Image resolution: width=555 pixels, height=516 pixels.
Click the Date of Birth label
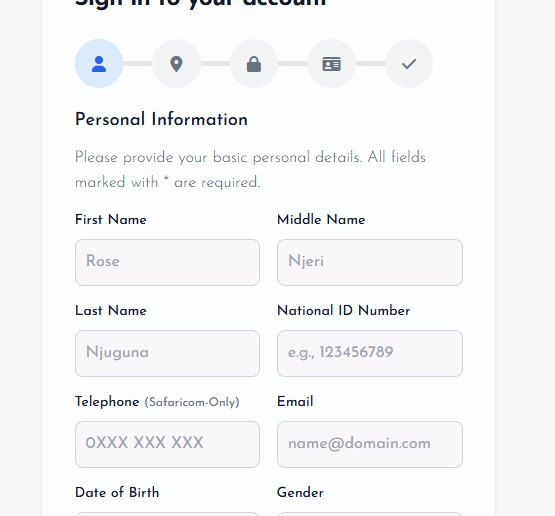click(x=117, y=492)
